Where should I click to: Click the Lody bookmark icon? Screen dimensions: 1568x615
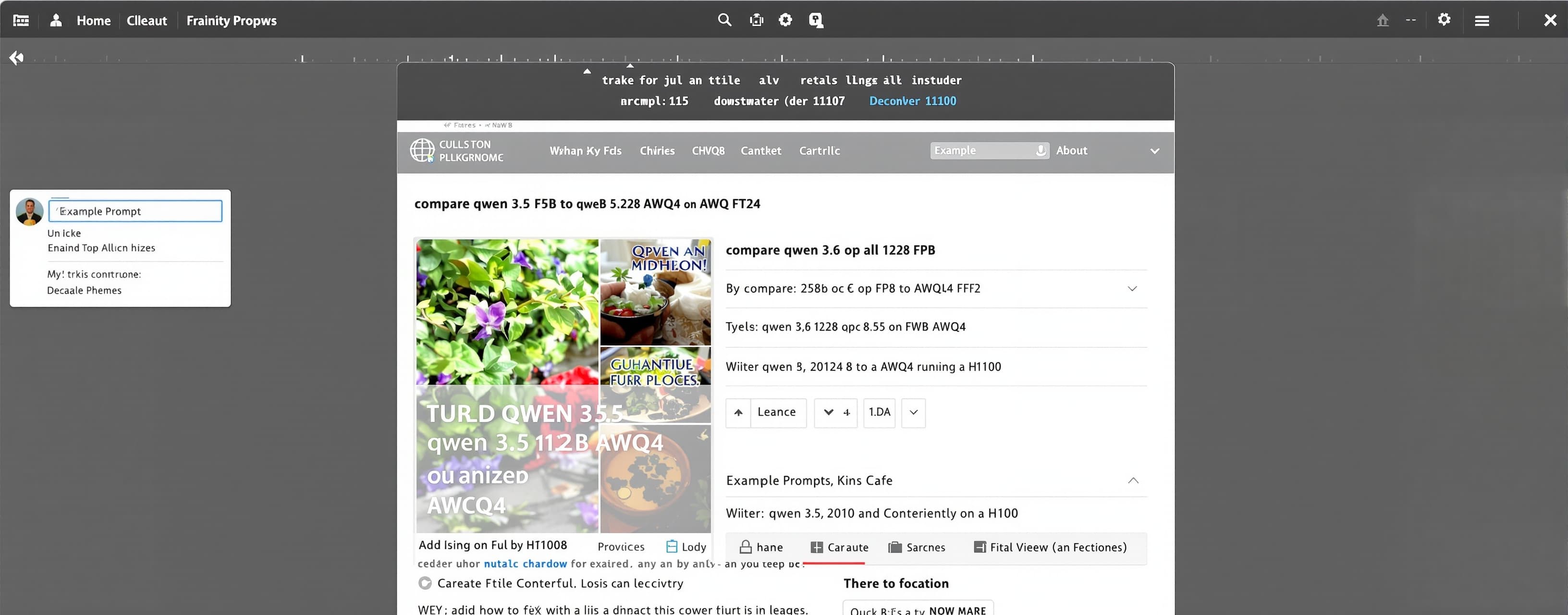[672, 546]
